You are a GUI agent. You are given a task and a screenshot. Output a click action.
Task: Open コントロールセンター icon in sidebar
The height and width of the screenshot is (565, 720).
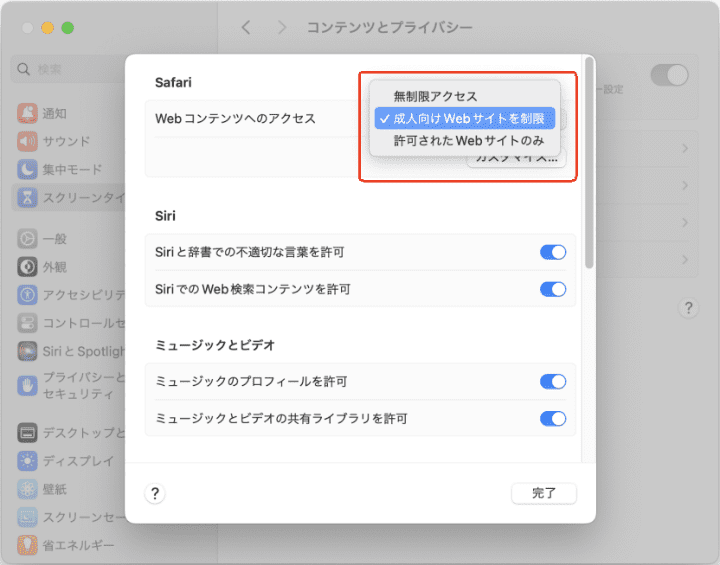point(27,323)
